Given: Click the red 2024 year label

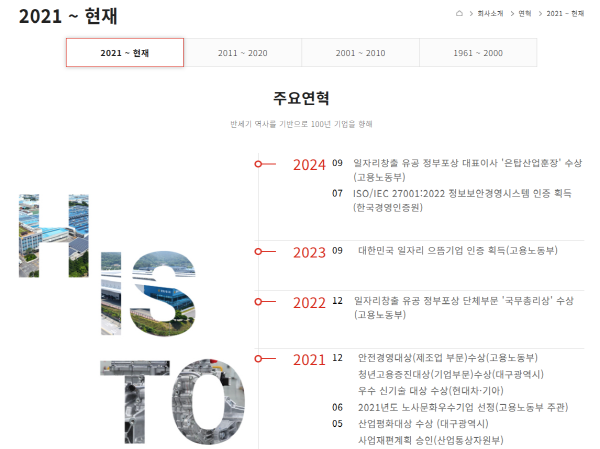Looking at the screenshot, I should (x=309, y=165).
